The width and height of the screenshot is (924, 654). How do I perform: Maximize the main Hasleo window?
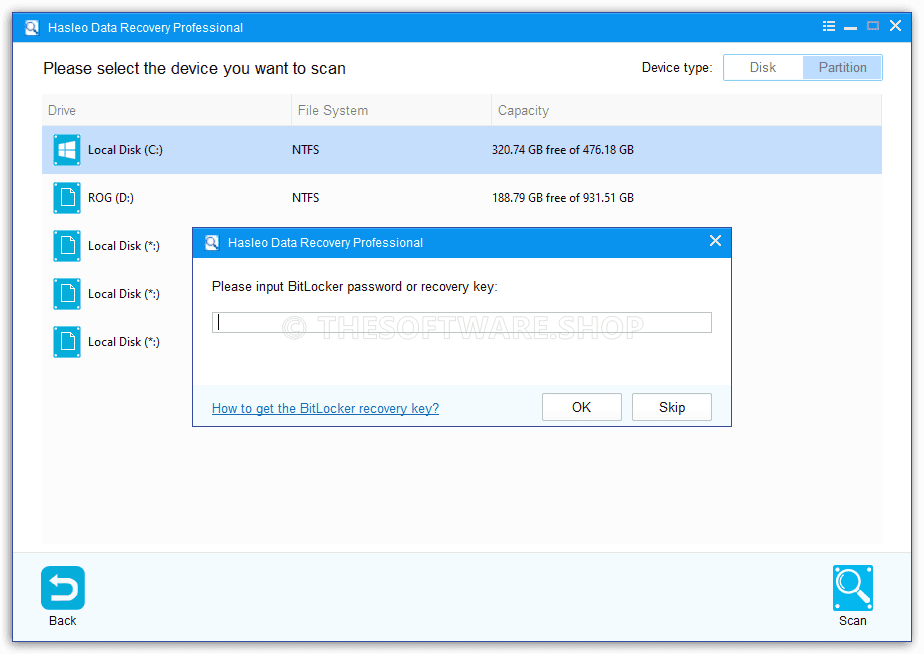(x=873, y=26)
